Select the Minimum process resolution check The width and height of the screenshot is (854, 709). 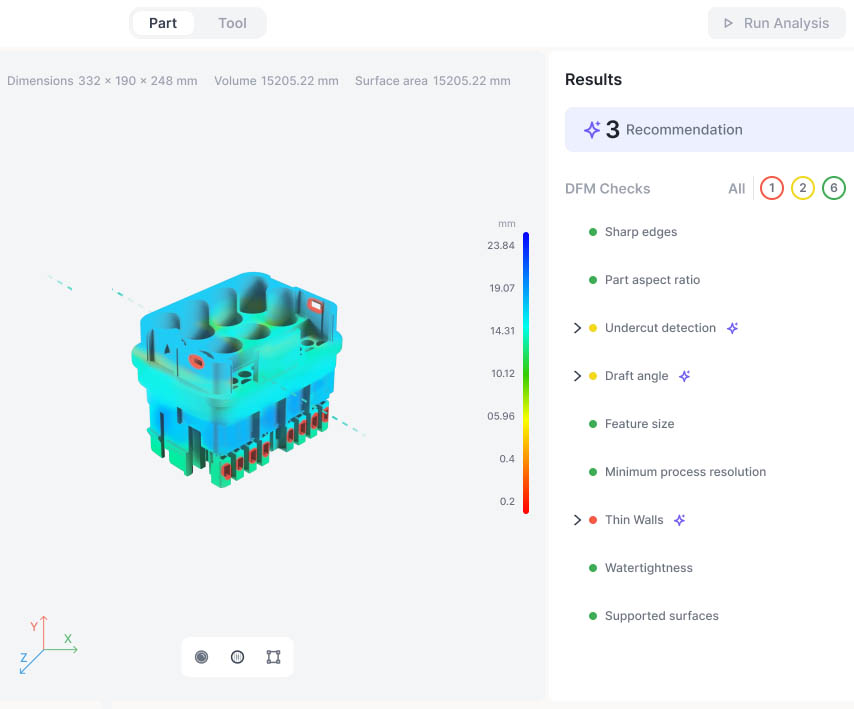click(x=685, y=472)
